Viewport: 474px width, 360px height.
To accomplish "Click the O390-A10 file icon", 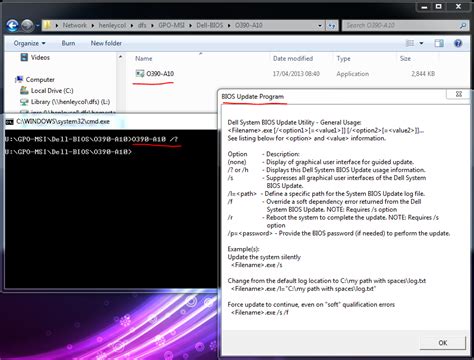I will point(140,73).
